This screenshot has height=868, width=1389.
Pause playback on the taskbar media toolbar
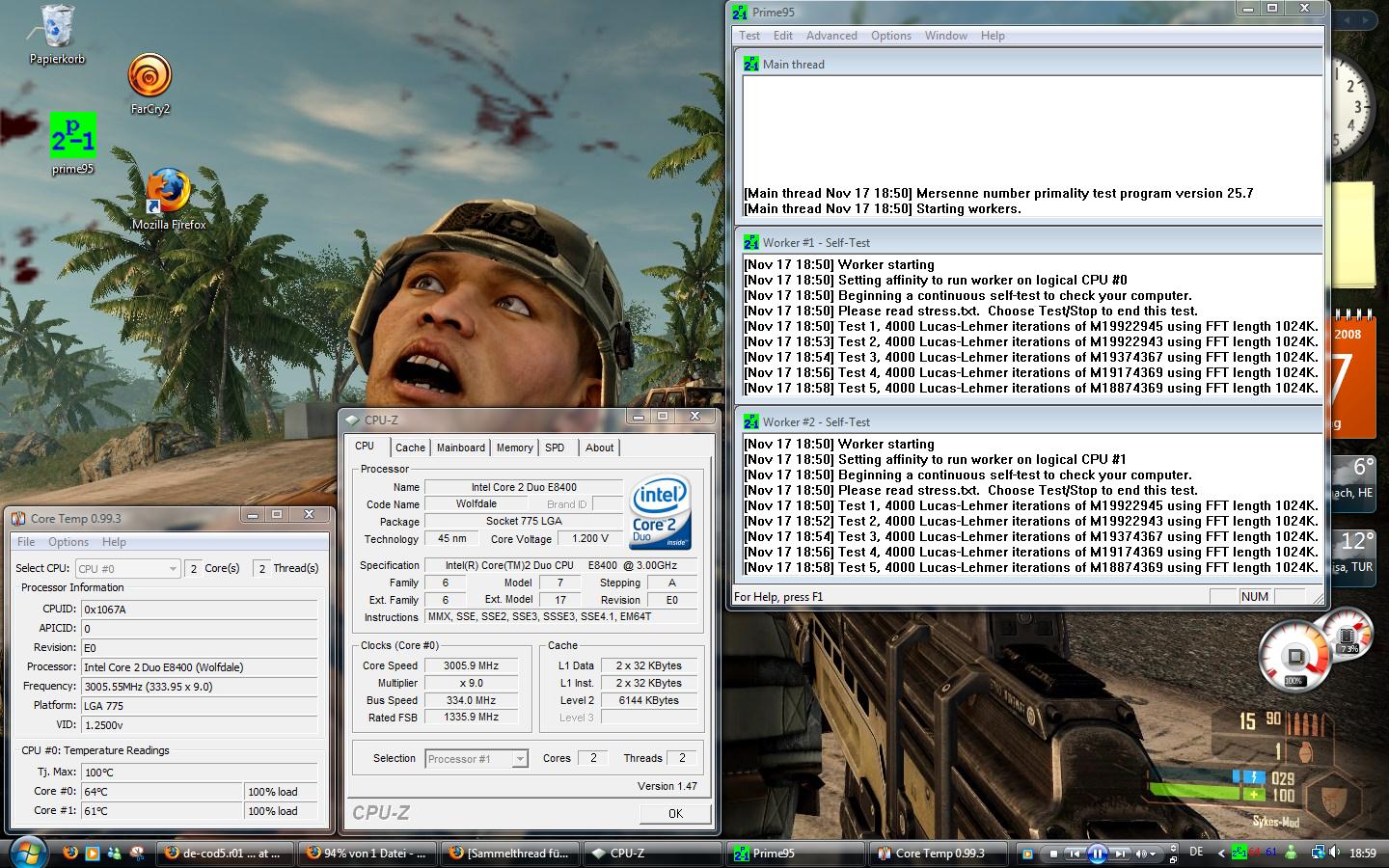(x=1097, y=854)
